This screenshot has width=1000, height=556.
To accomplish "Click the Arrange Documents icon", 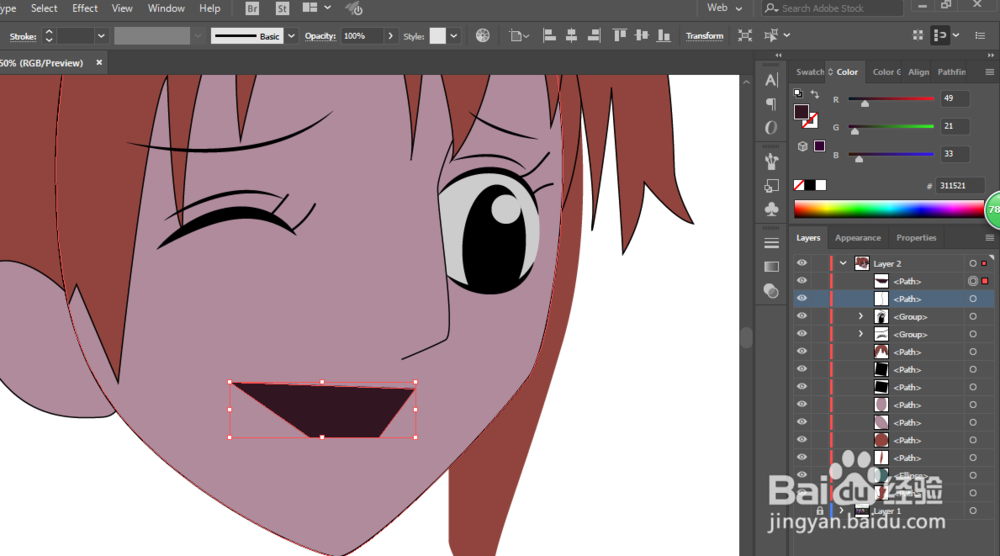I will 310,8.
